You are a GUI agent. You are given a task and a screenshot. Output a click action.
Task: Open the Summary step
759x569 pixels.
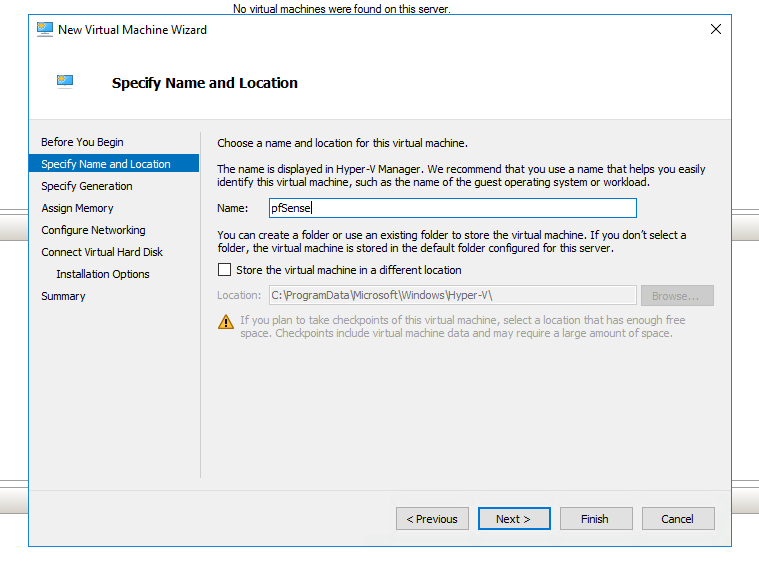tap(63, 296)
